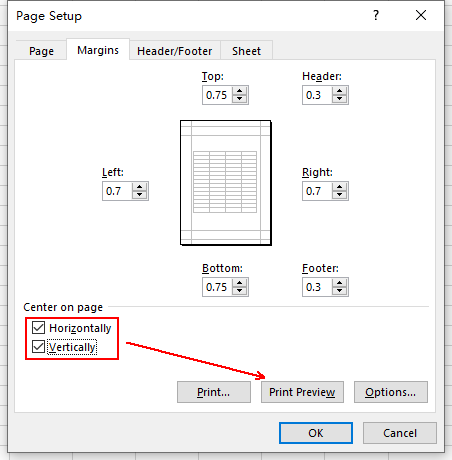Image resolution: width=452 pixels, height=460 pixels.
Task: Open the Header/Footer tab
Action: (x=175, y=51)
